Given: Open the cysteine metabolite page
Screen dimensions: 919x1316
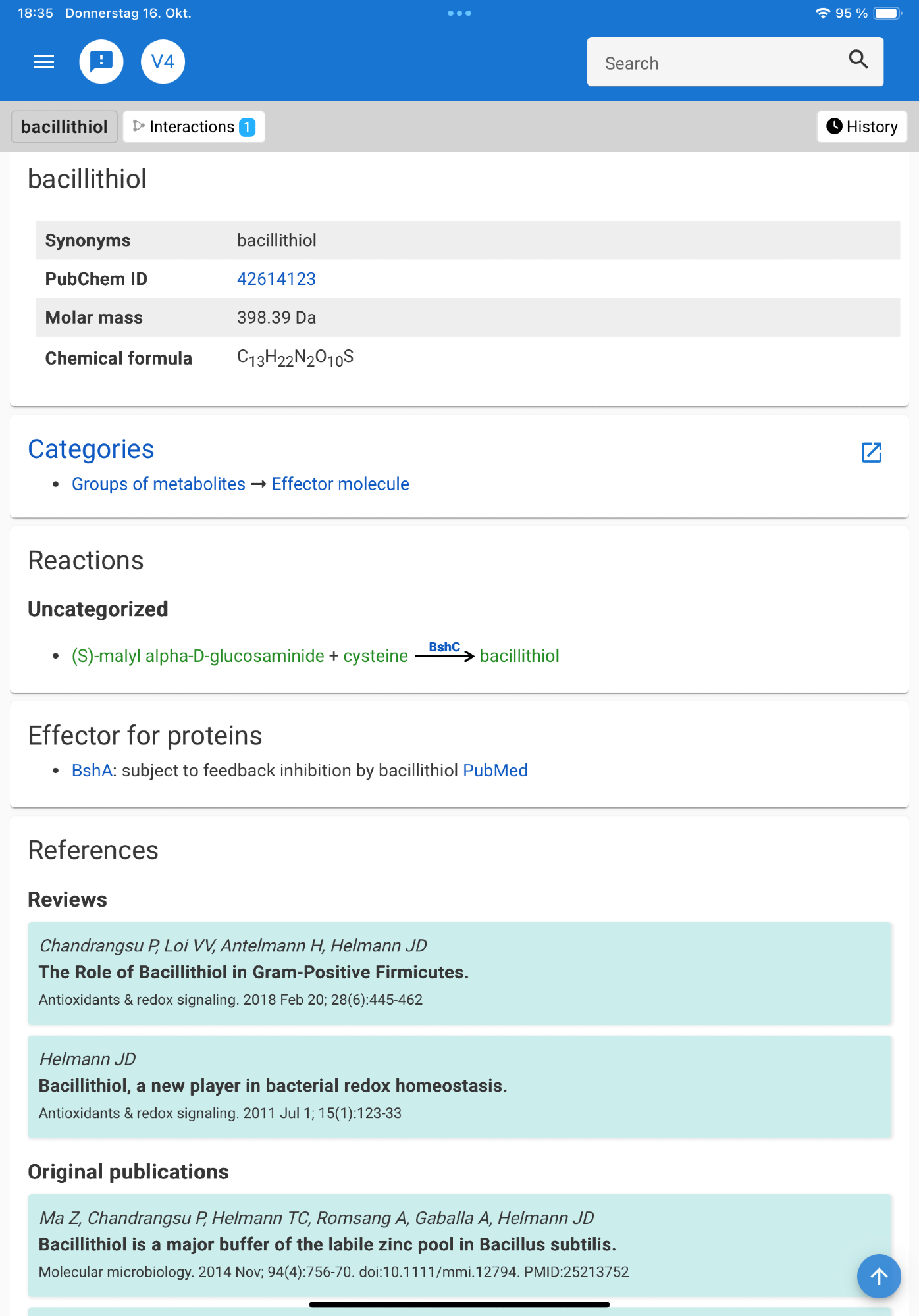Looking at the screenshot, I should 375,656.
